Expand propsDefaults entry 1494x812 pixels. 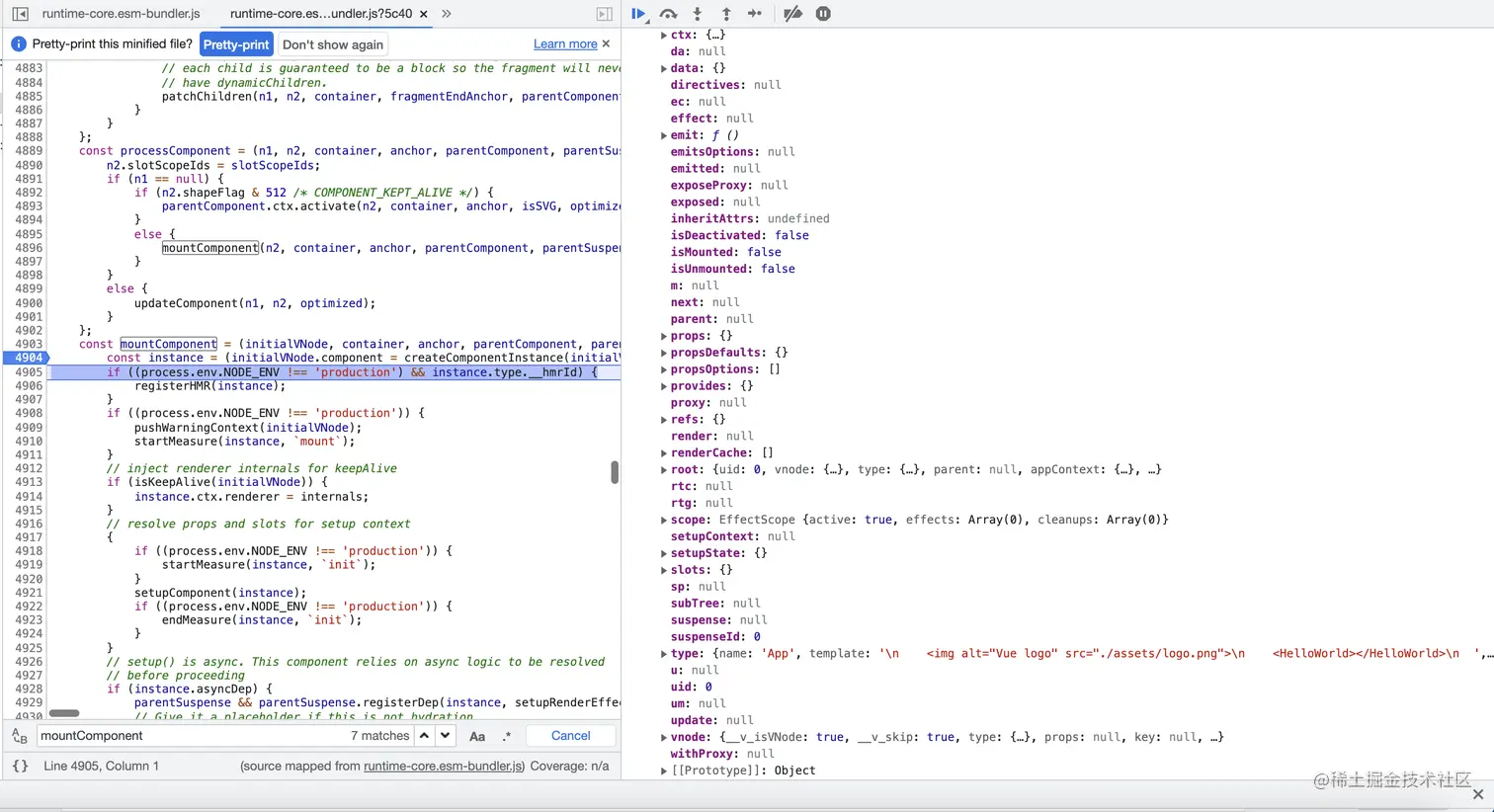[664, 353]
